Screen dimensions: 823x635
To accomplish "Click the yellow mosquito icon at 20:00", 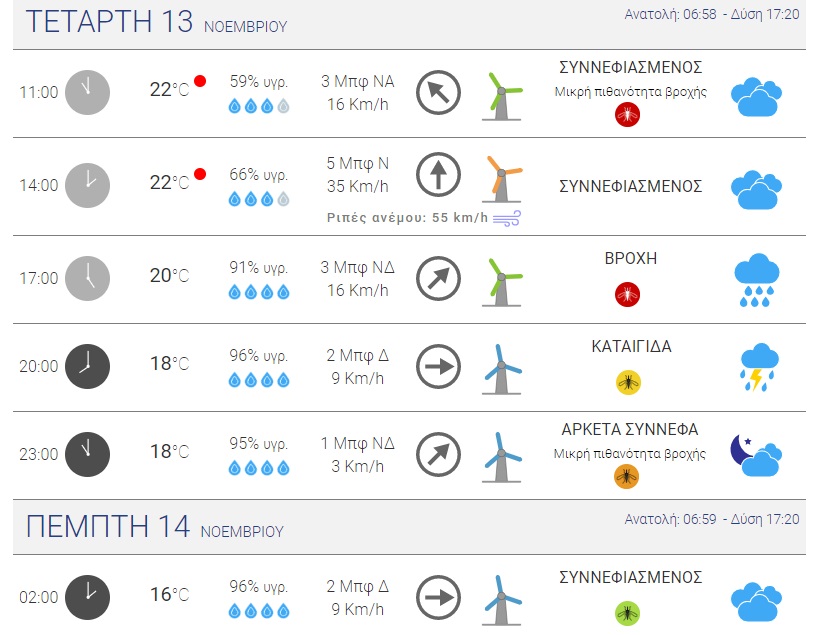I will pos(628,381).
